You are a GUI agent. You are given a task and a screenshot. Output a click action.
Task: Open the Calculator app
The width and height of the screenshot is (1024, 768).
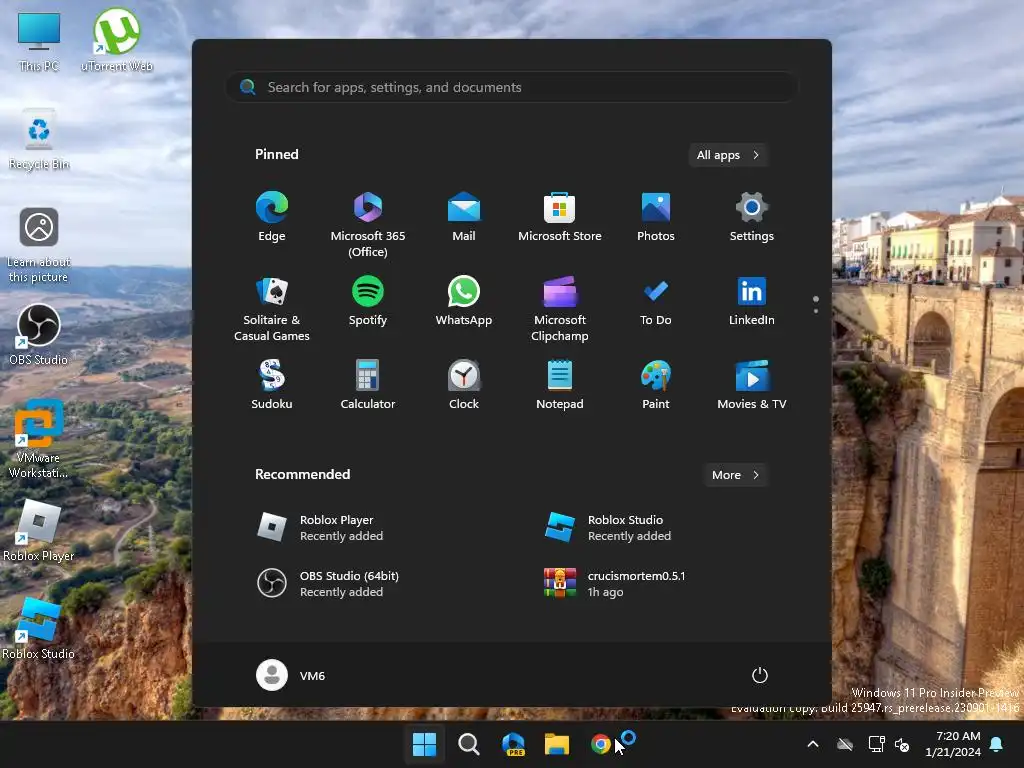pyautogui.click(x=368, y=385)
